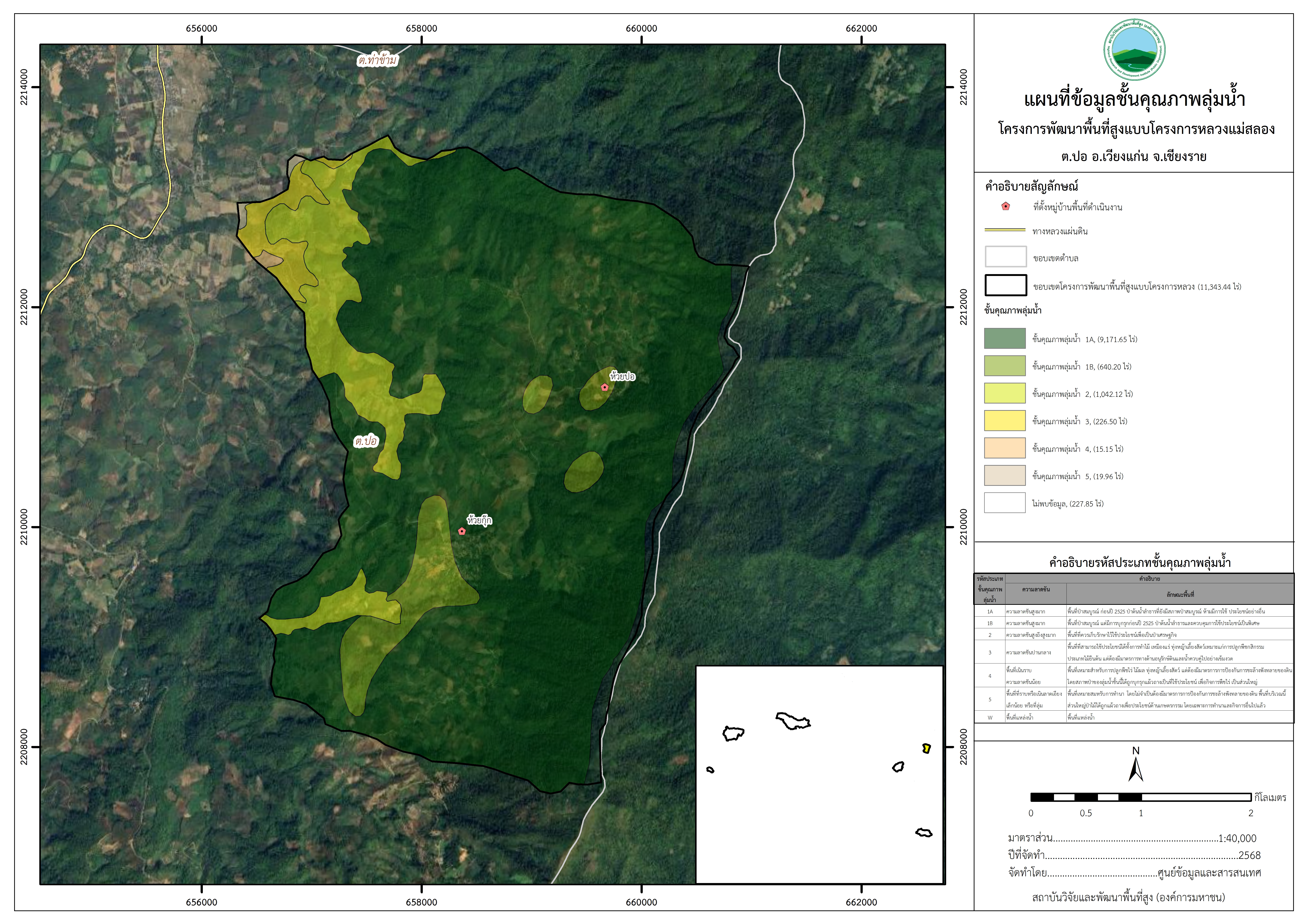The image size is (1306, 924).
Task: Click the left 2214000 northing label
Action: click(x=24, y=87)
